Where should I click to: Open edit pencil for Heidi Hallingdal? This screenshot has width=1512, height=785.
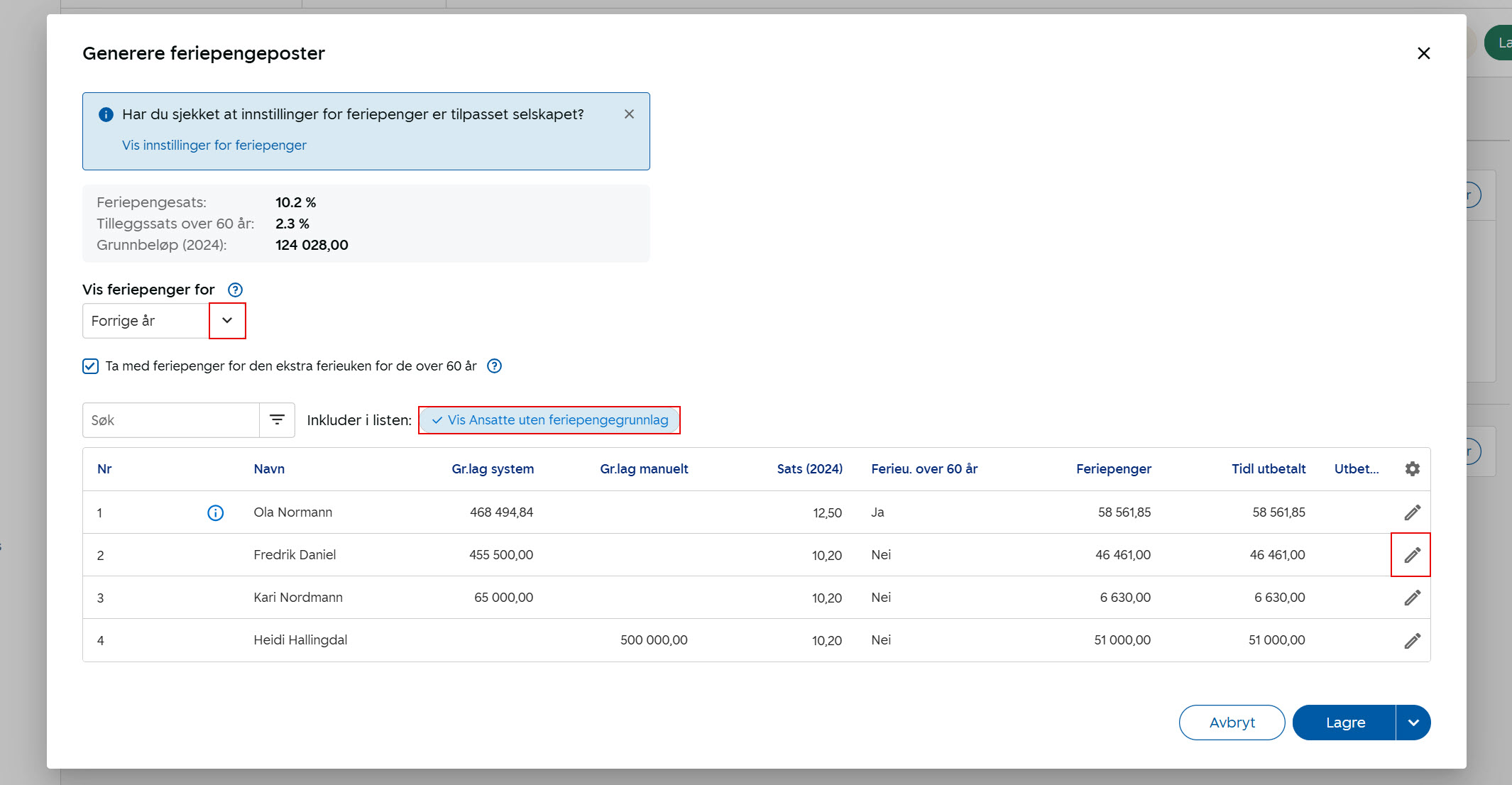[1412, 641]
